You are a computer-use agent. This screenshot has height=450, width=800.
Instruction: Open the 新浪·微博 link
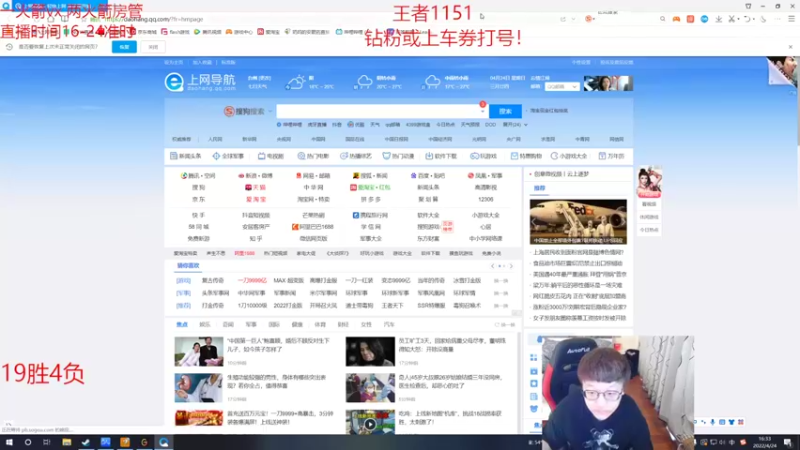256,176
